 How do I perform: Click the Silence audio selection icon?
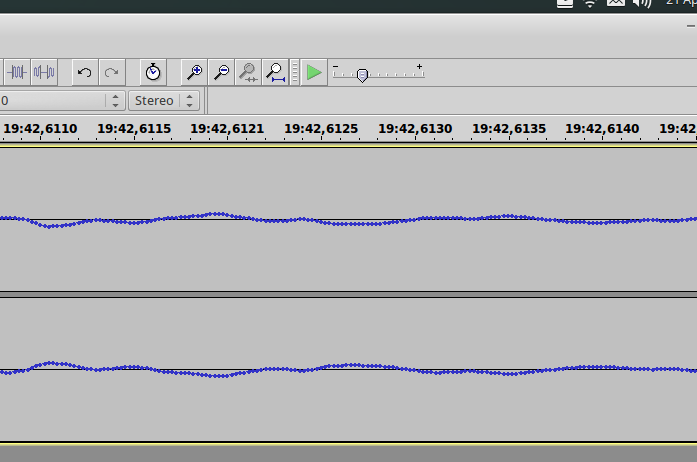pyautogui.click(x=44, y=72)
